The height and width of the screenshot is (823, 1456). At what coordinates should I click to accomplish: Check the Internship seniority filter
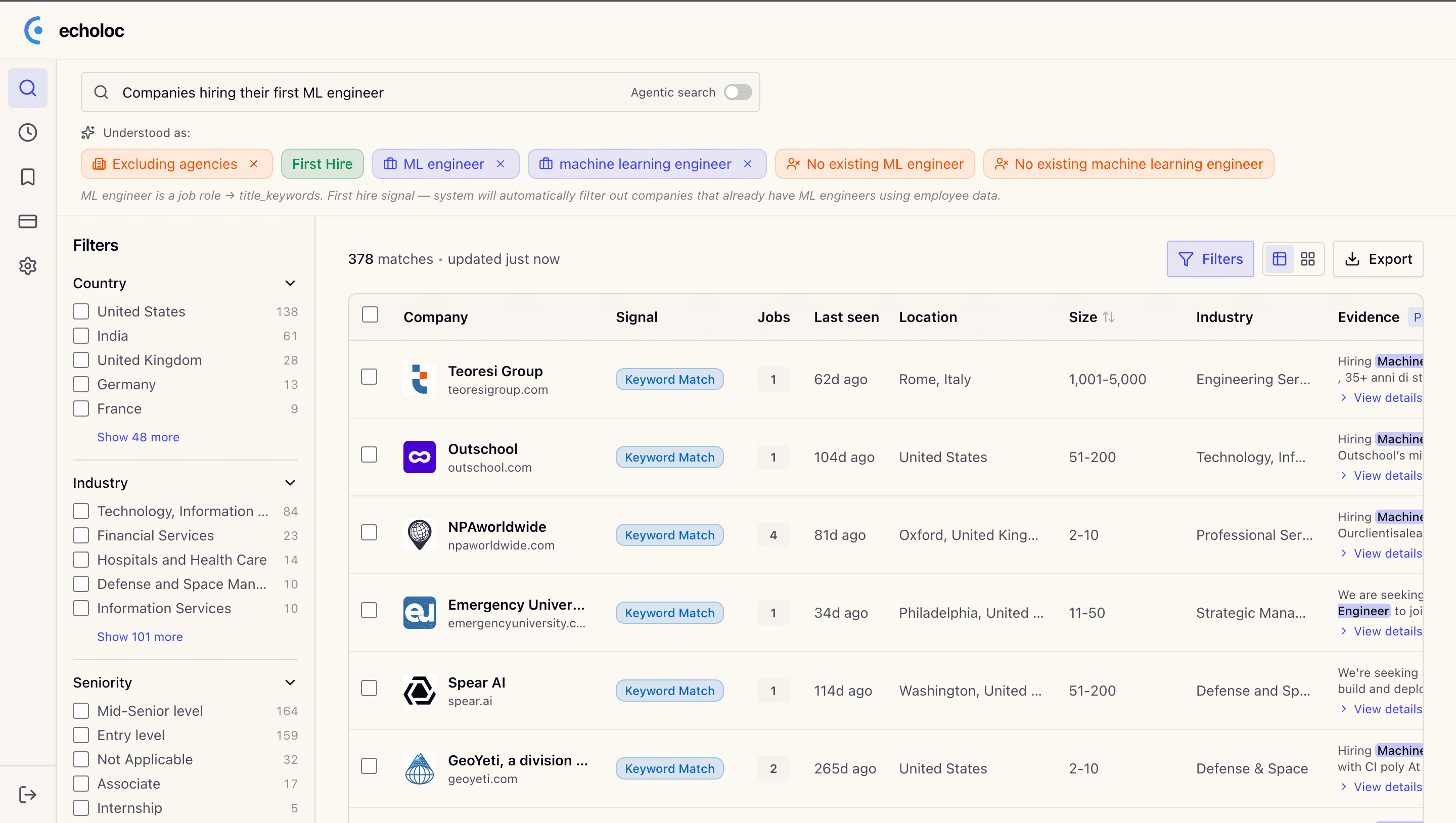pyautogui.click(x=81, y=808)
